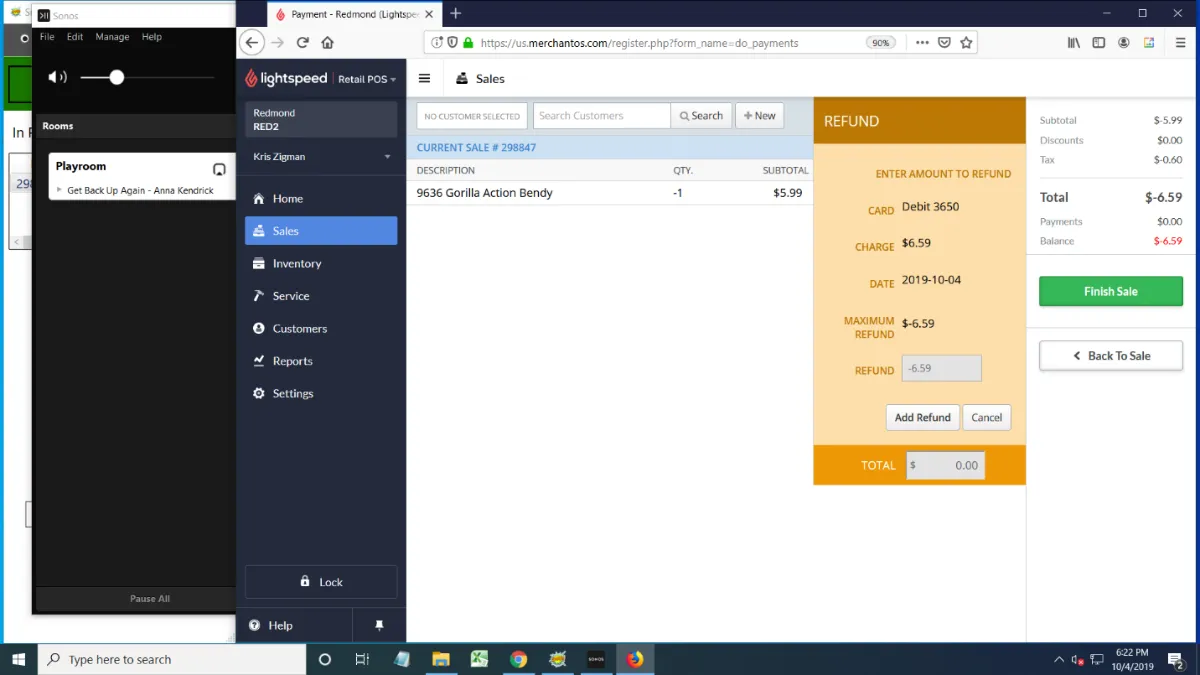
Task: Create a New customer
Action: tap(760, 116)
